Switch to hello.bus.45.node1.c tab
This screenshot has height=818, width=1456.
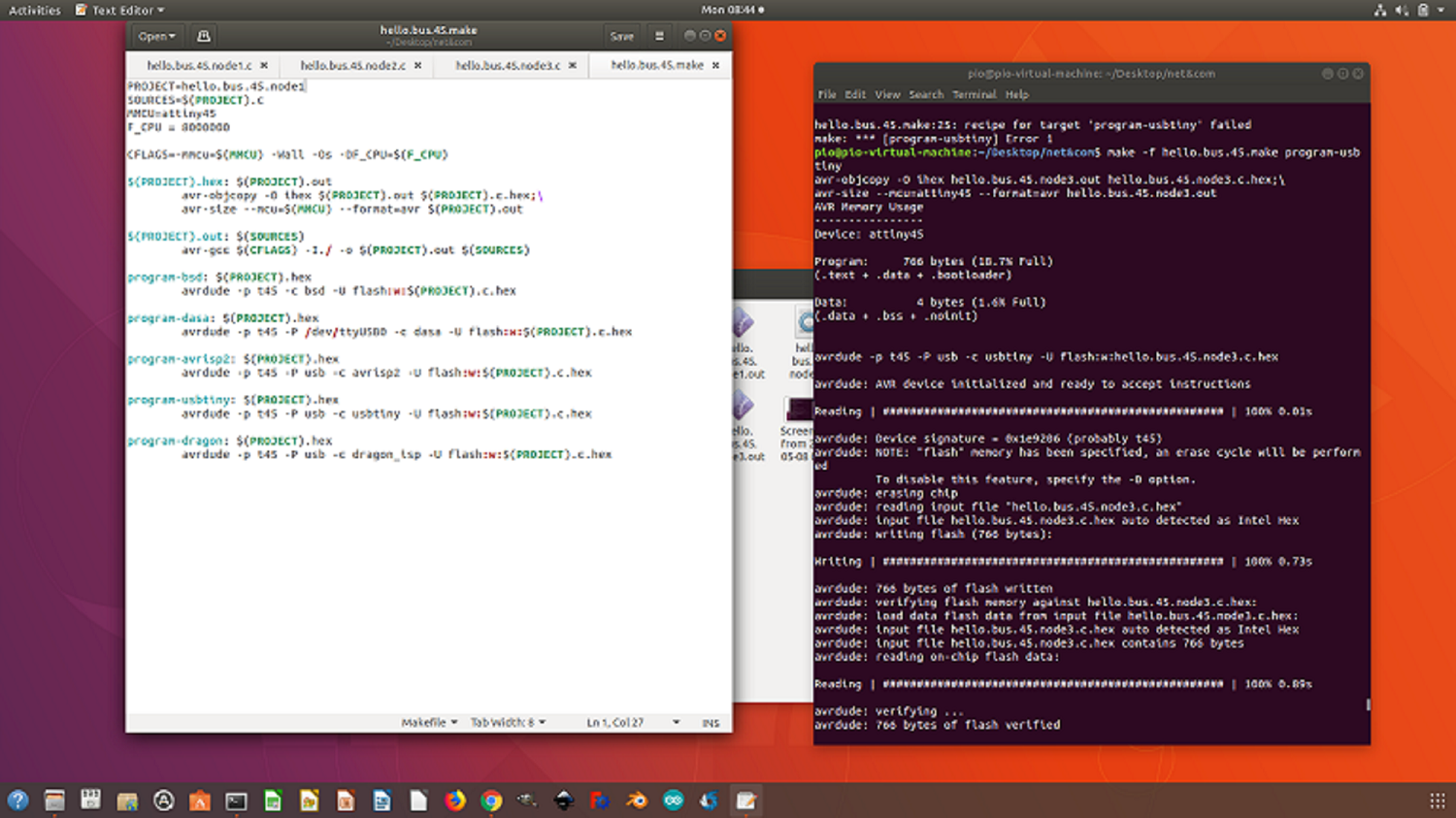pos(199,65)
